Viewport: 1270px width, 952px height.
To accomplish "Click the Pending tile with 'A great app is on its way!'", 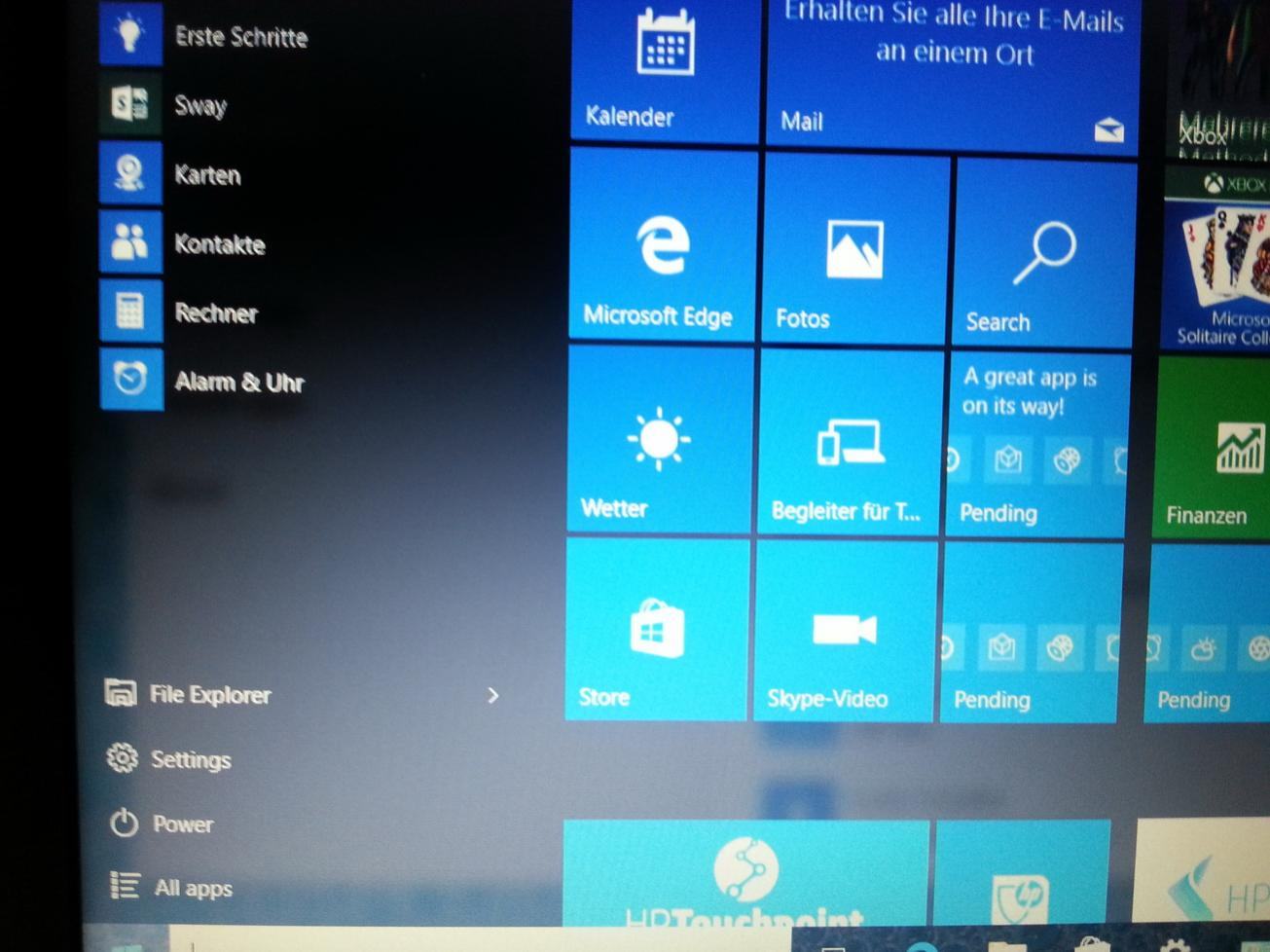I will (1037, 445).
